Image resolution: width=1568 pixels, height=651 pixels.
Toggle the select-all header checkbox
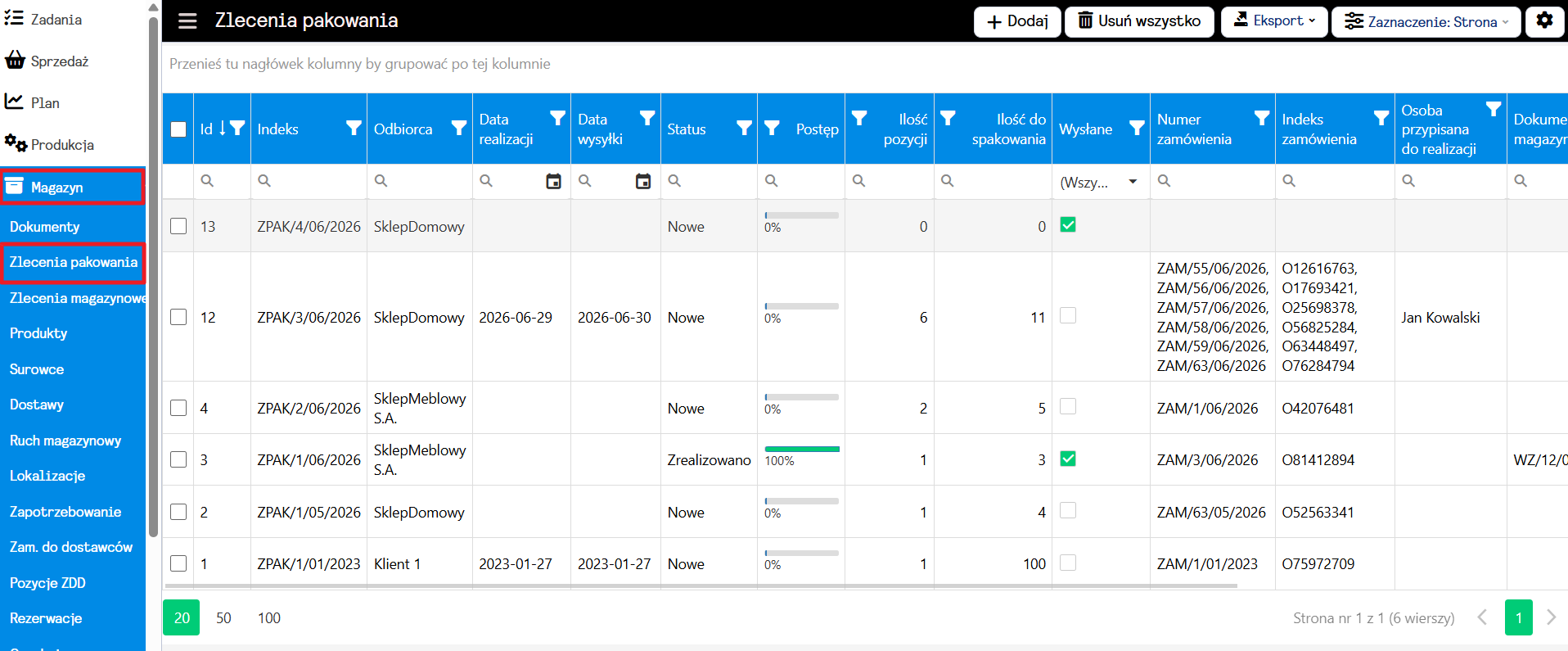(178, 129)
